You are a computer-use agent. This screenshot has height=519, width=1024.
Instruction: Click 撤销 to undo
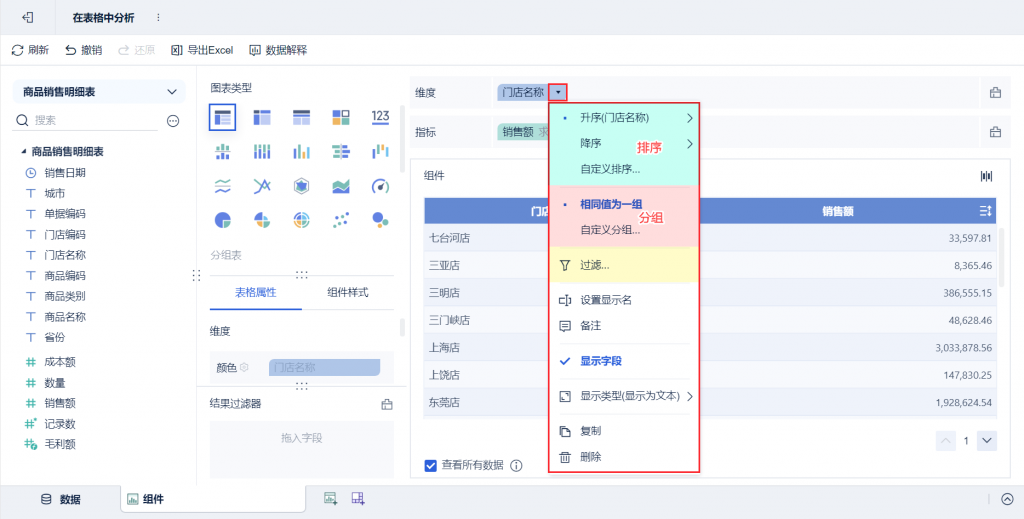tap(84, 50)
